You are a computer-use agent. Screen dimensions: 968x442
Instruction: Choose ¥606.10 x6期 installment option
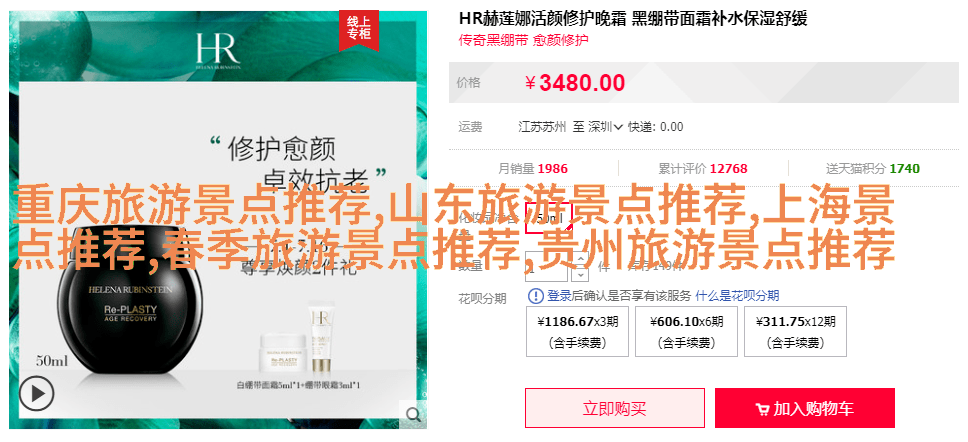[686, 332]
